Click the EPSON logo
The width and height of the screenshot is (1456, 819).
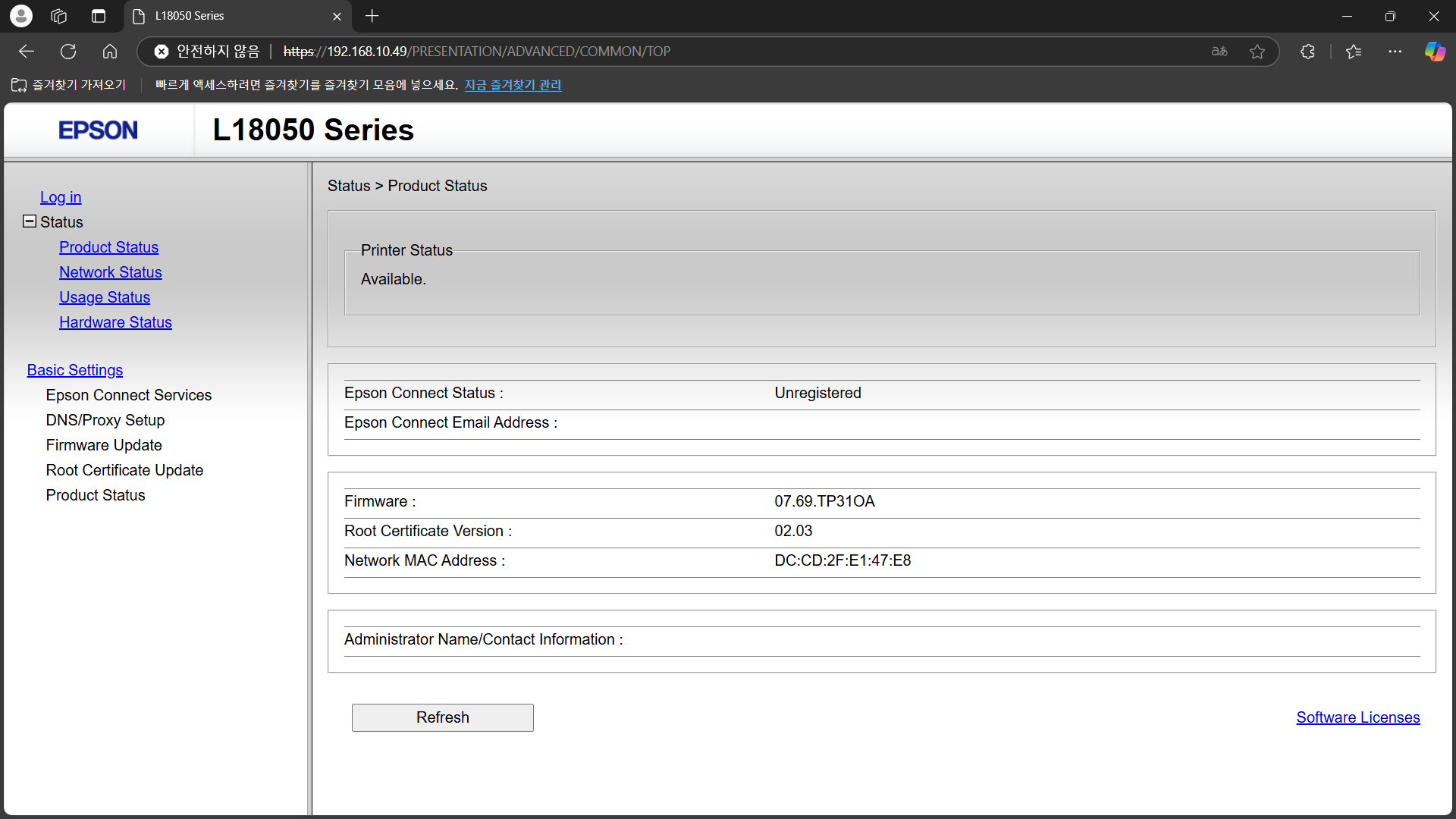99,130
